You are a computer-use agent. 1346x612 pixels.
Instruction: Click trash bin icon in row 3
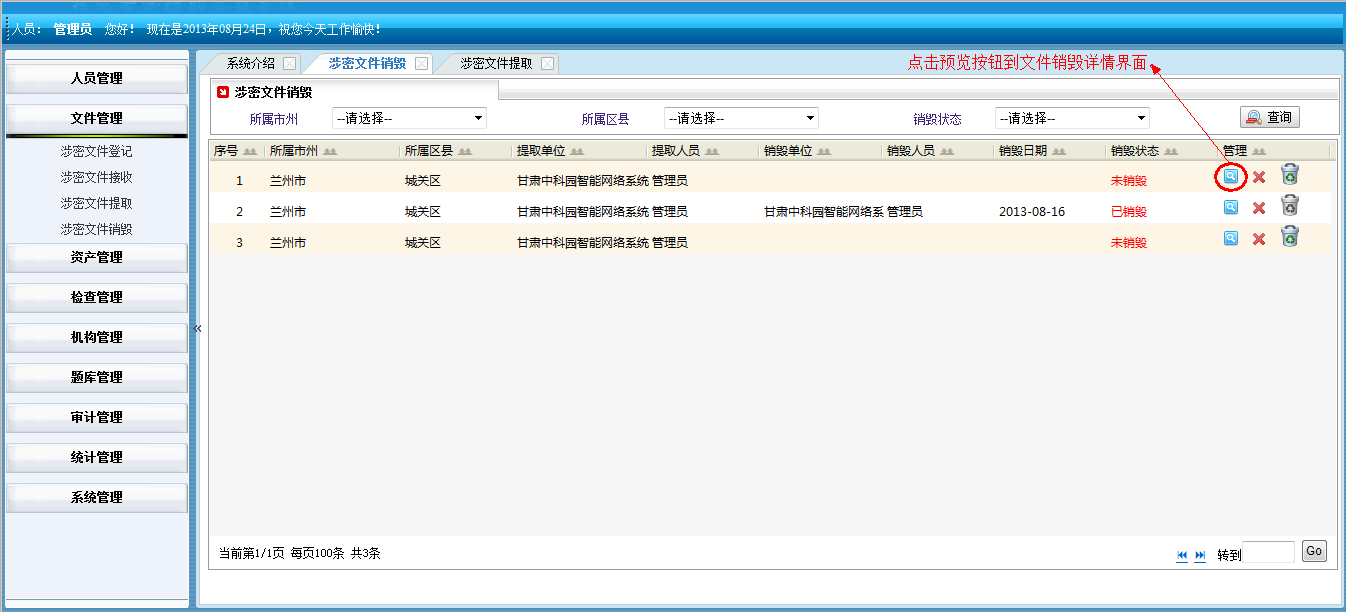(x=1290, y=236)
